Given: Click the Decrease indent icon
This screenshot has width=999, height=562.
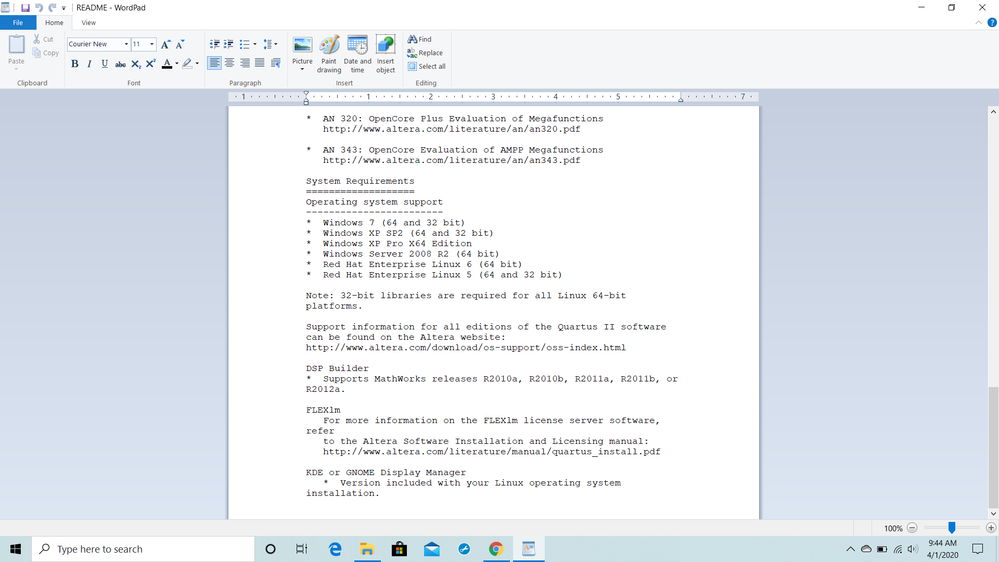Looking at the screenshot, I should (x=215, y=44).
